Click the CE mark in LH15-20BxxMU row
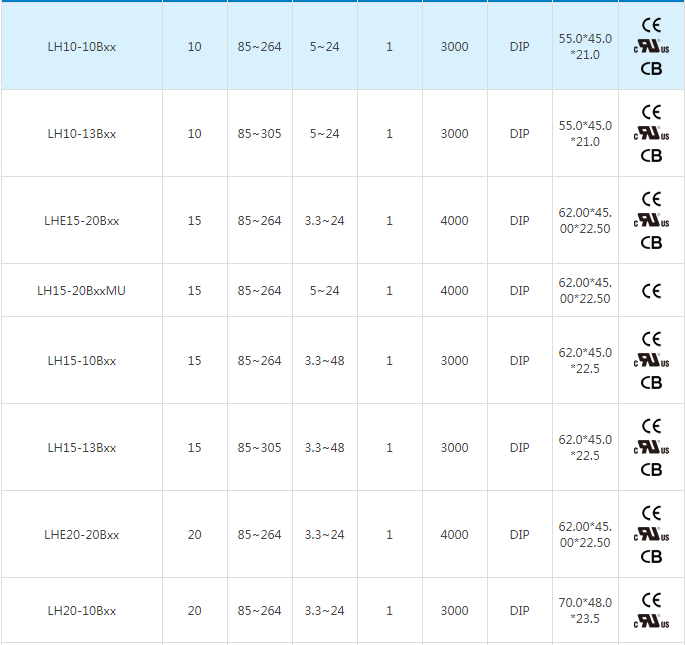This screenshot has height=645, width=685. (x=651, y=291)
